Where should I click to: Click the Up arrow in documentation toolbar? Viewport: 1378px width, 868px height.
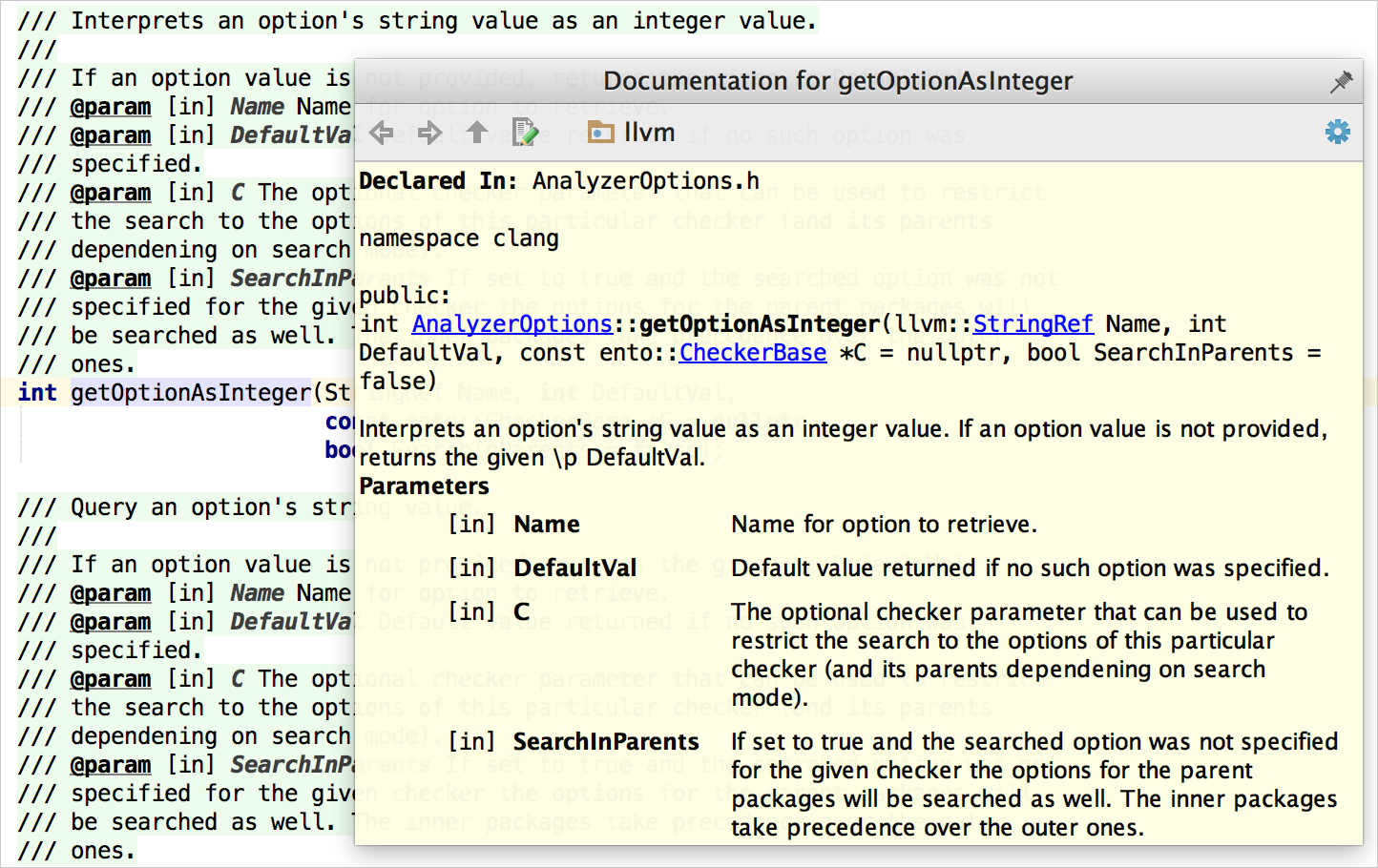(477, 133)
